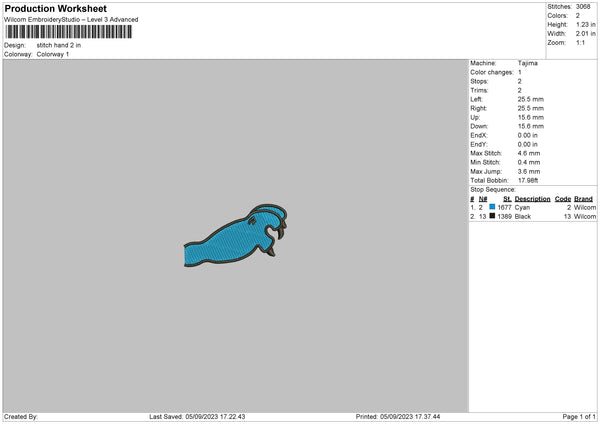
Task: Click the 'Stop Sequence:' heading
Action: coord(493,190)
